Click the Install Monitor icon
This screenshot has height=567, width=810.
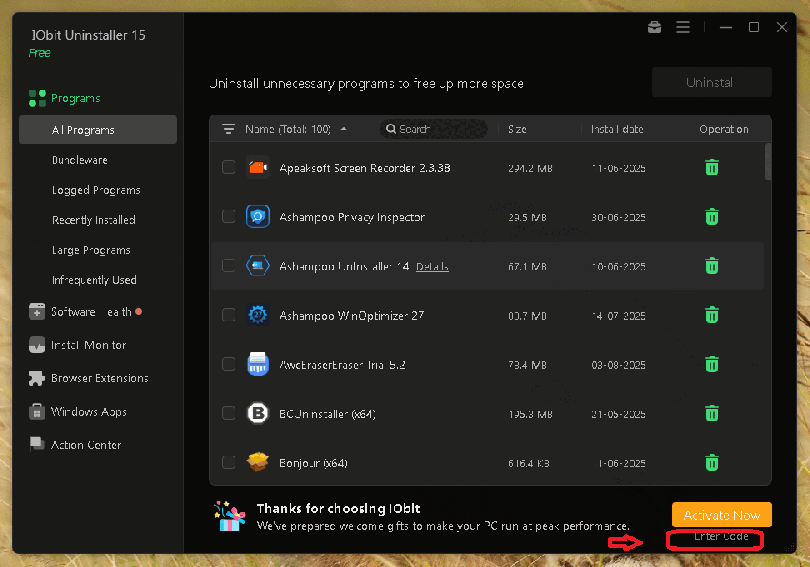(37, 345)
